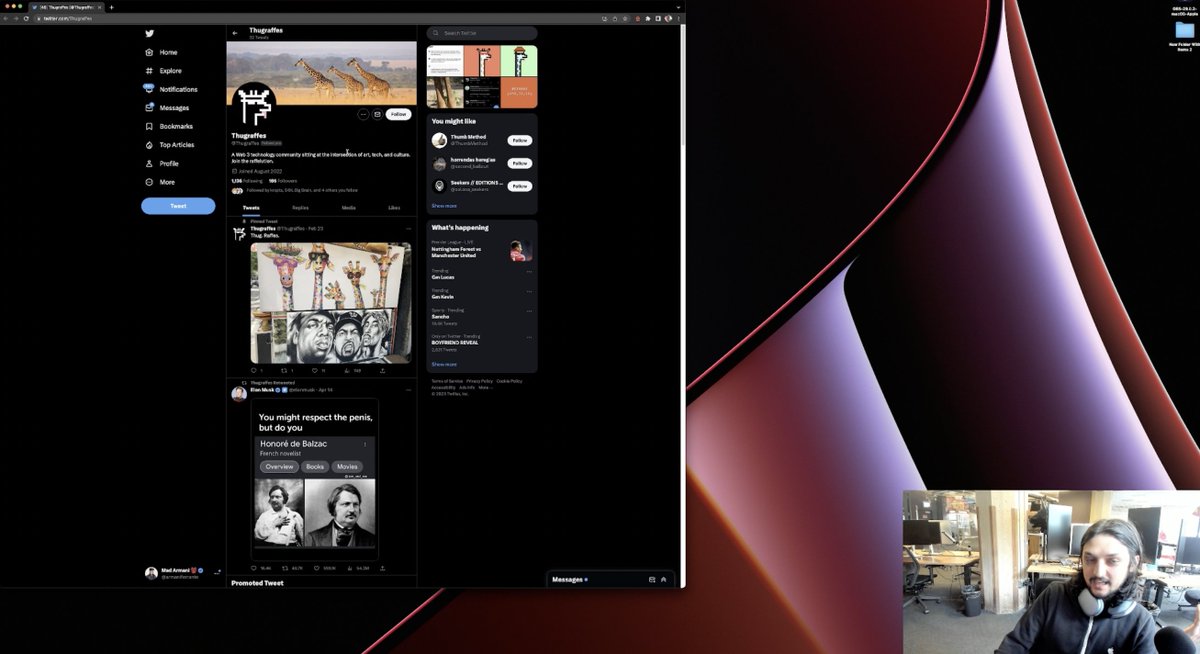Screen dimensions: 1200x654
Task: Expand the More menu in sidebar
Action: point(160,182)
